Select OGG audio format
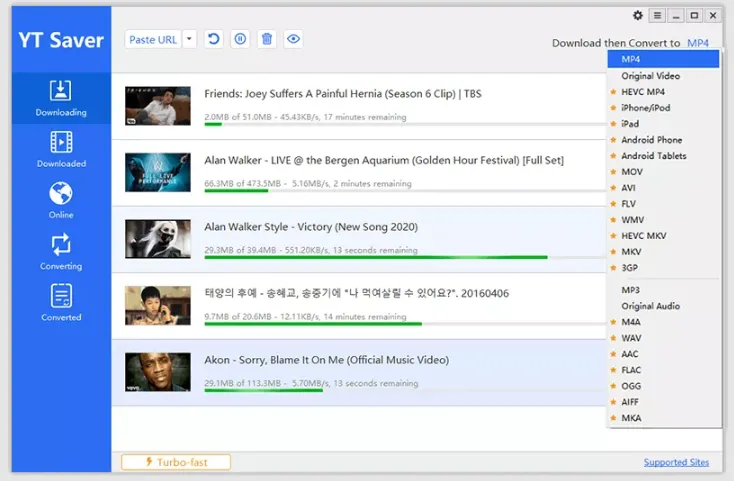This screenshot has height=481, width=734. [663, 386]
